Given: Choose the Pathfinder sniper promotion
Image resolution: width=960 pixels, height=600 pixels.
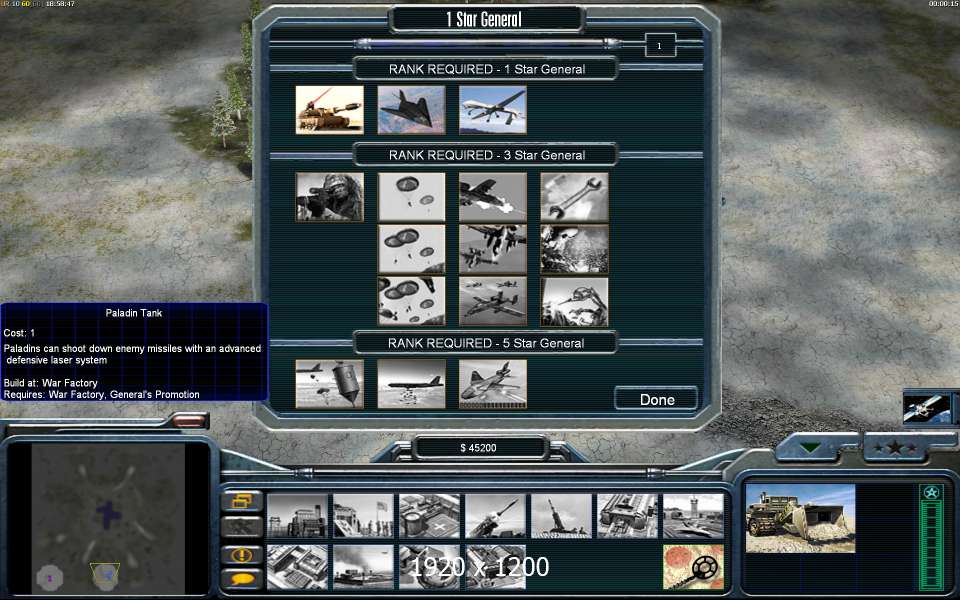Looking at the screenshot, I should [329, 197].
